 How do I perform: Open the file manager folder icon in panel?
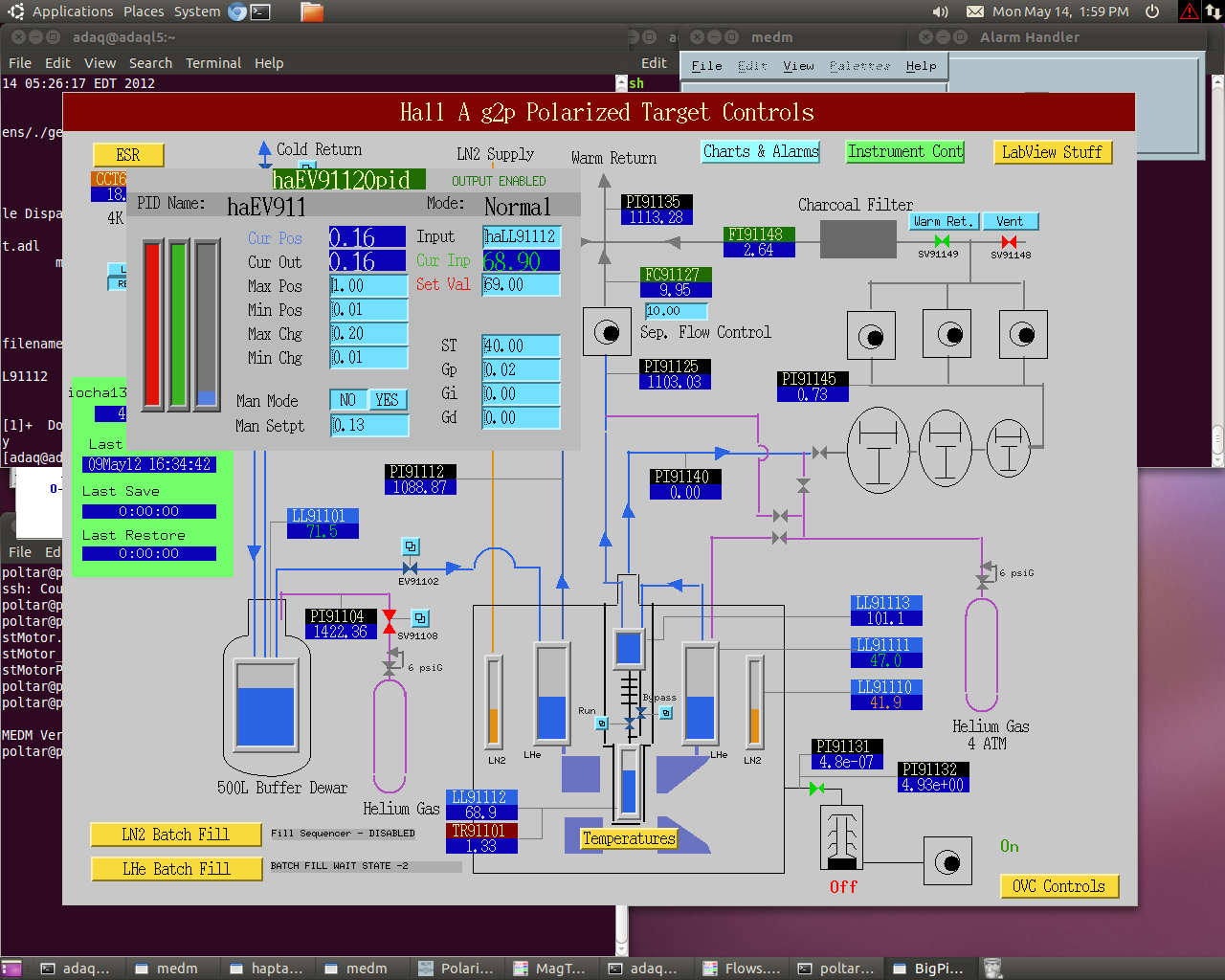(x=312, y=11)
